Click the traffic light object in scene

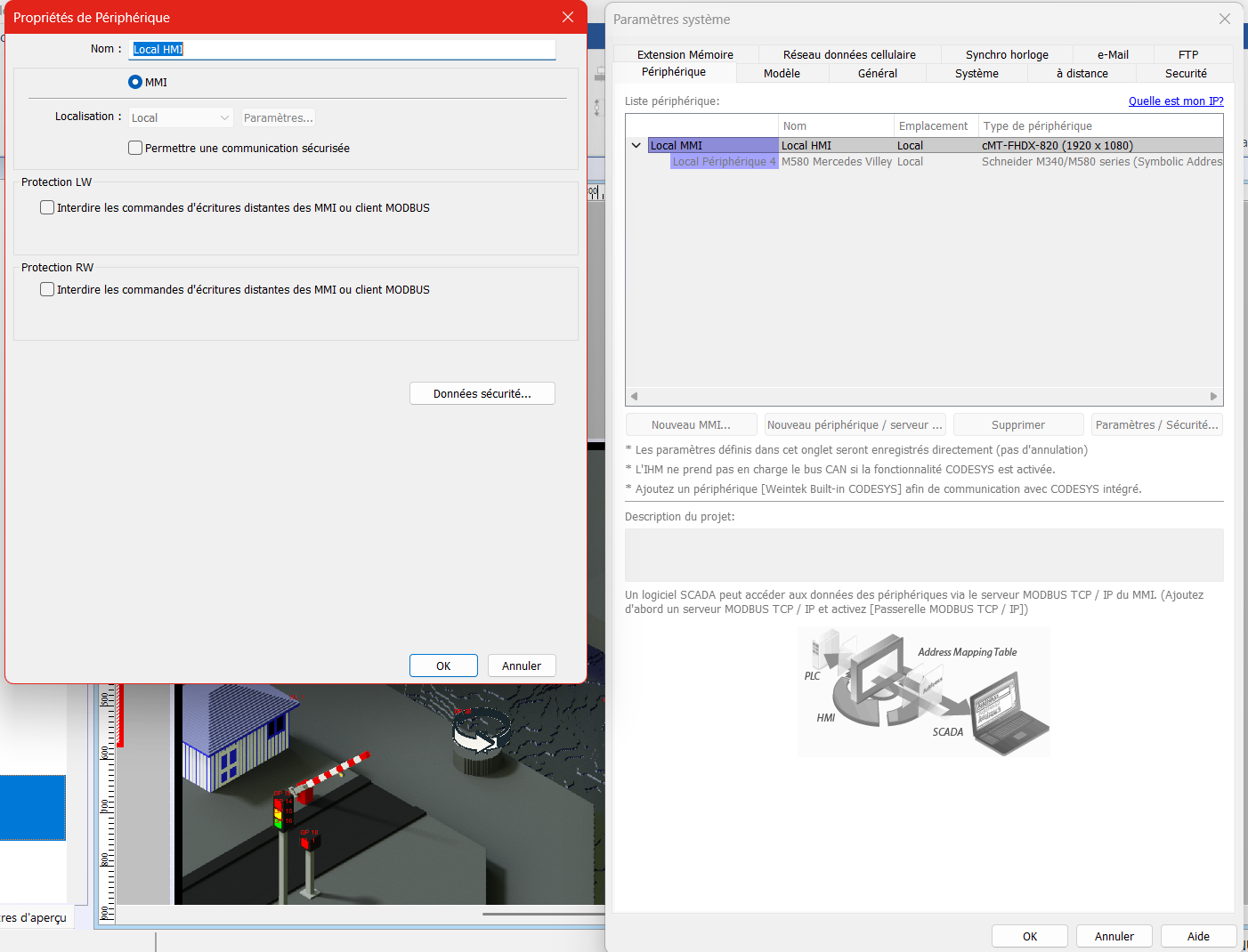point(279,813)
